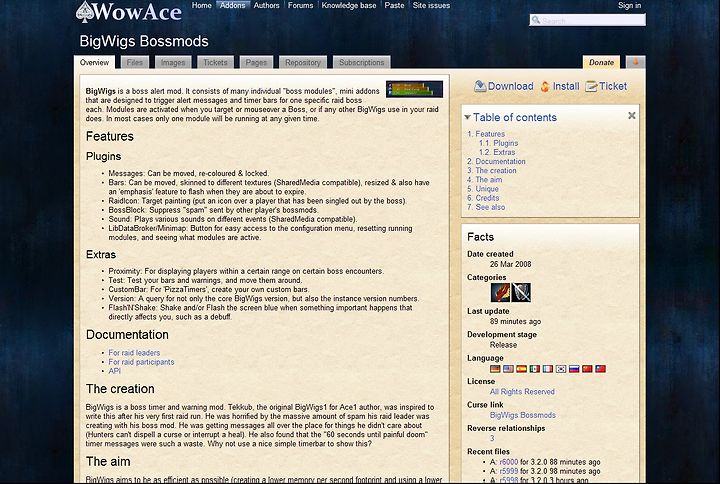
Task: Click the Download text link
Action: [511, 86]
